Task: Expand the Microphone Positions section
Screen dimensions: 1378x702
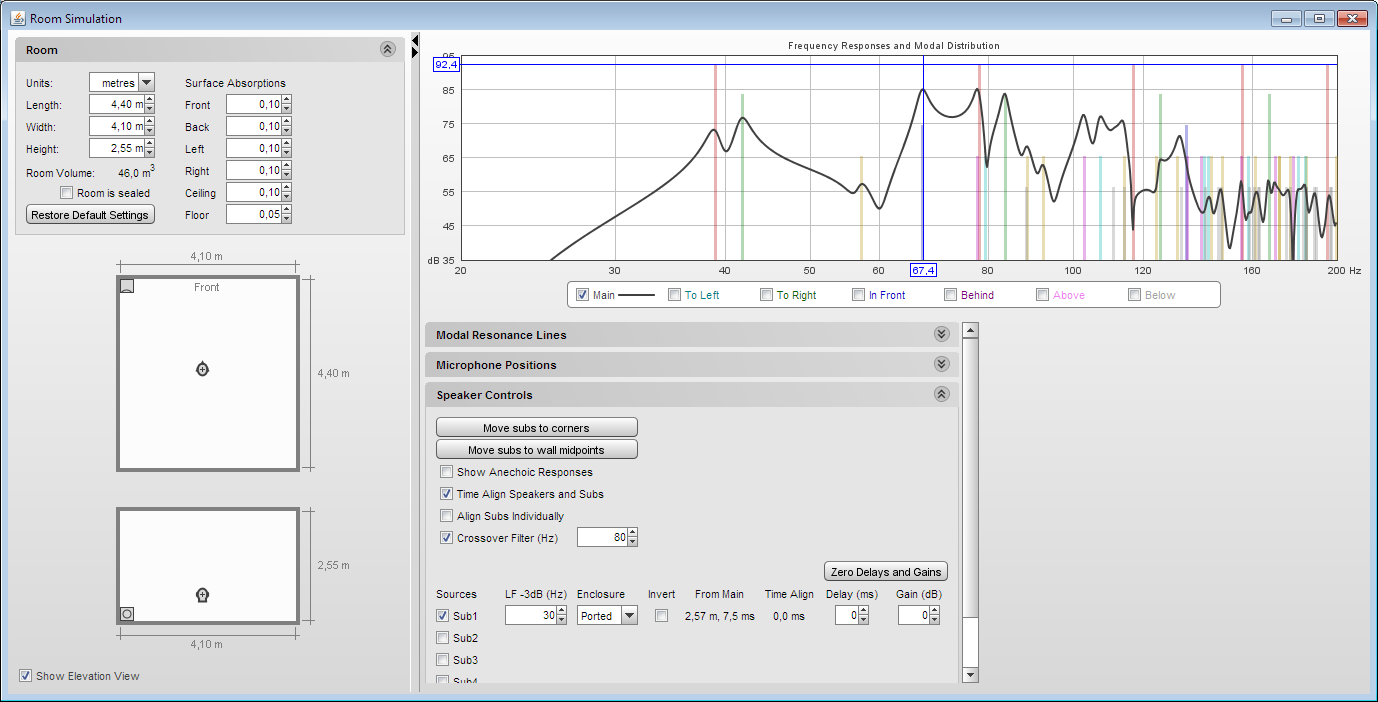Action: 941,365
